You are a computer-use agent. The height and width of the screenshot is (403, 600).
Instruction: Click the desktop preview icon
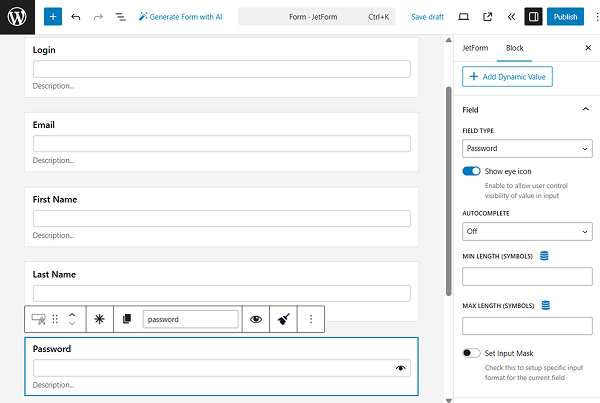pyautogui.click(x=463, y=17)
